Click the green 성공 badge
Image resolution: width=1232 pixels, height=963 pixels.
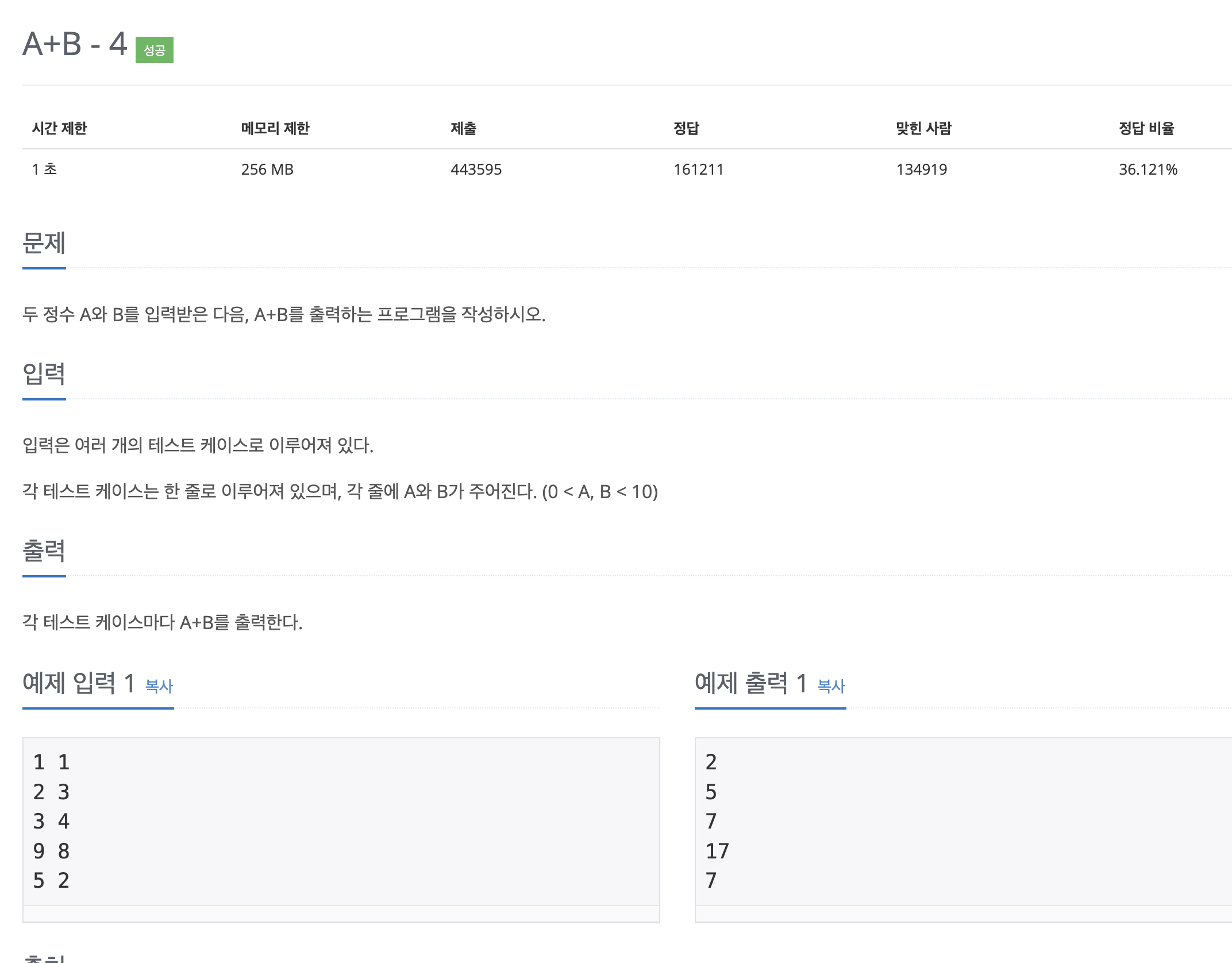tap(154, 50)
